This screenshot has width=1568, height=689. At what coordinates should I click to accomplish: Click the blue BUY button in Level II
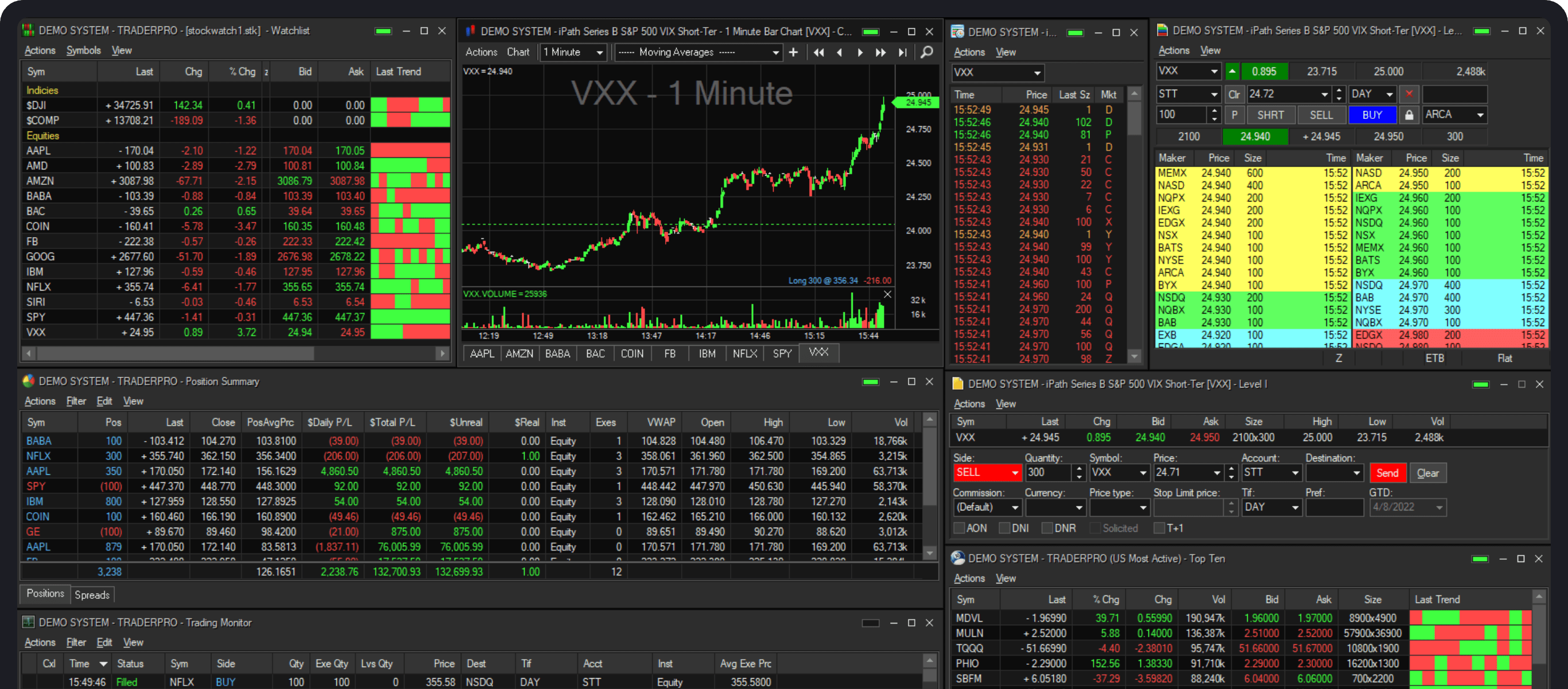pos(1372,114)
